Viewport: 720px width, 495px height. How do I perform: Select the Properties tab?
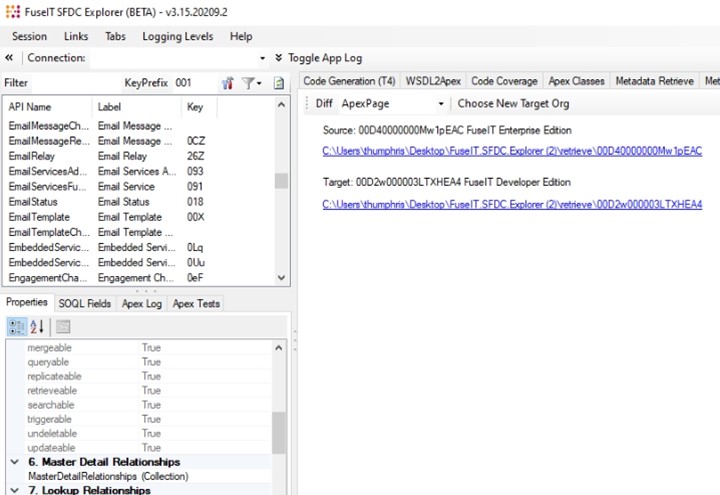point(27,302)
